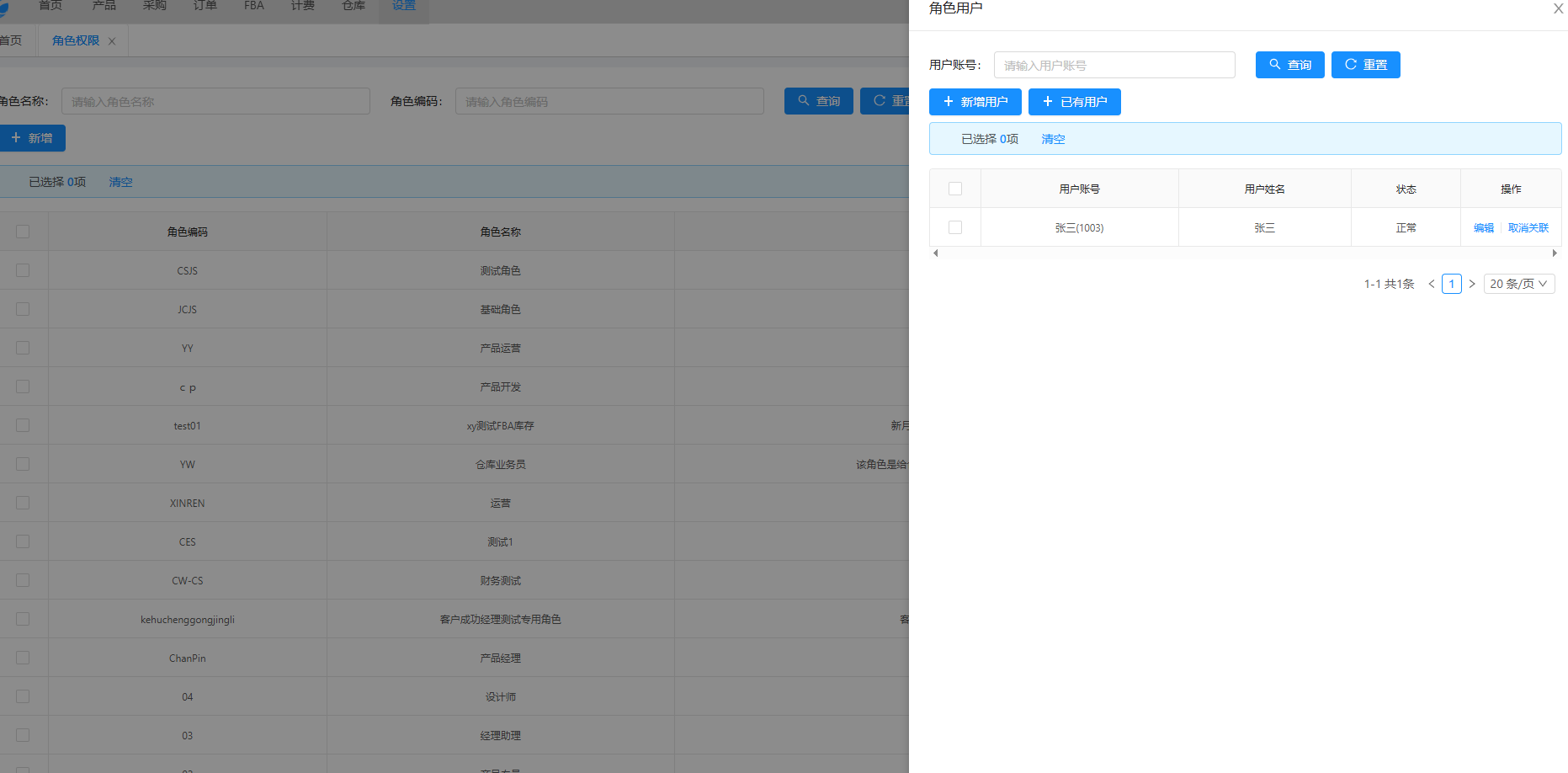Click 取消关联 for user 张三
The image size is (1568, 773).
pos(1528,228)
